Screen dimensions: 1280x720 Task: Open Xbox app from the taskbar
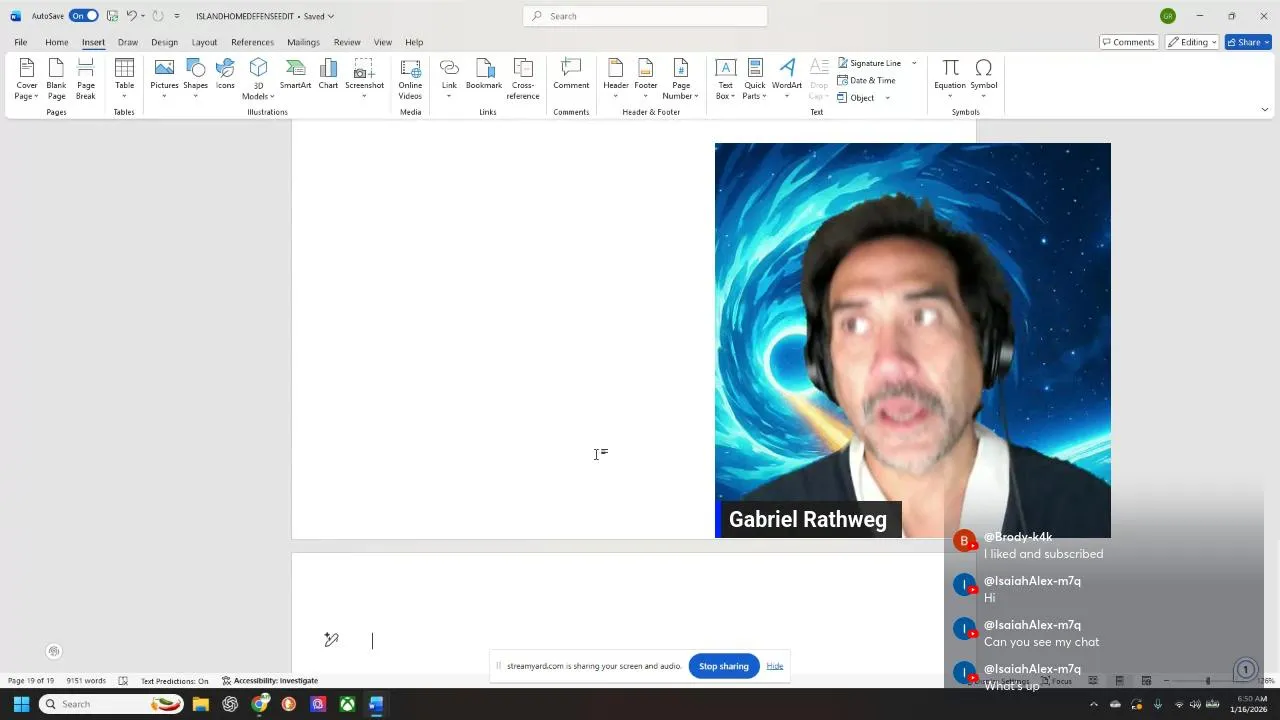pyautogui.click(x=347, y=704)
